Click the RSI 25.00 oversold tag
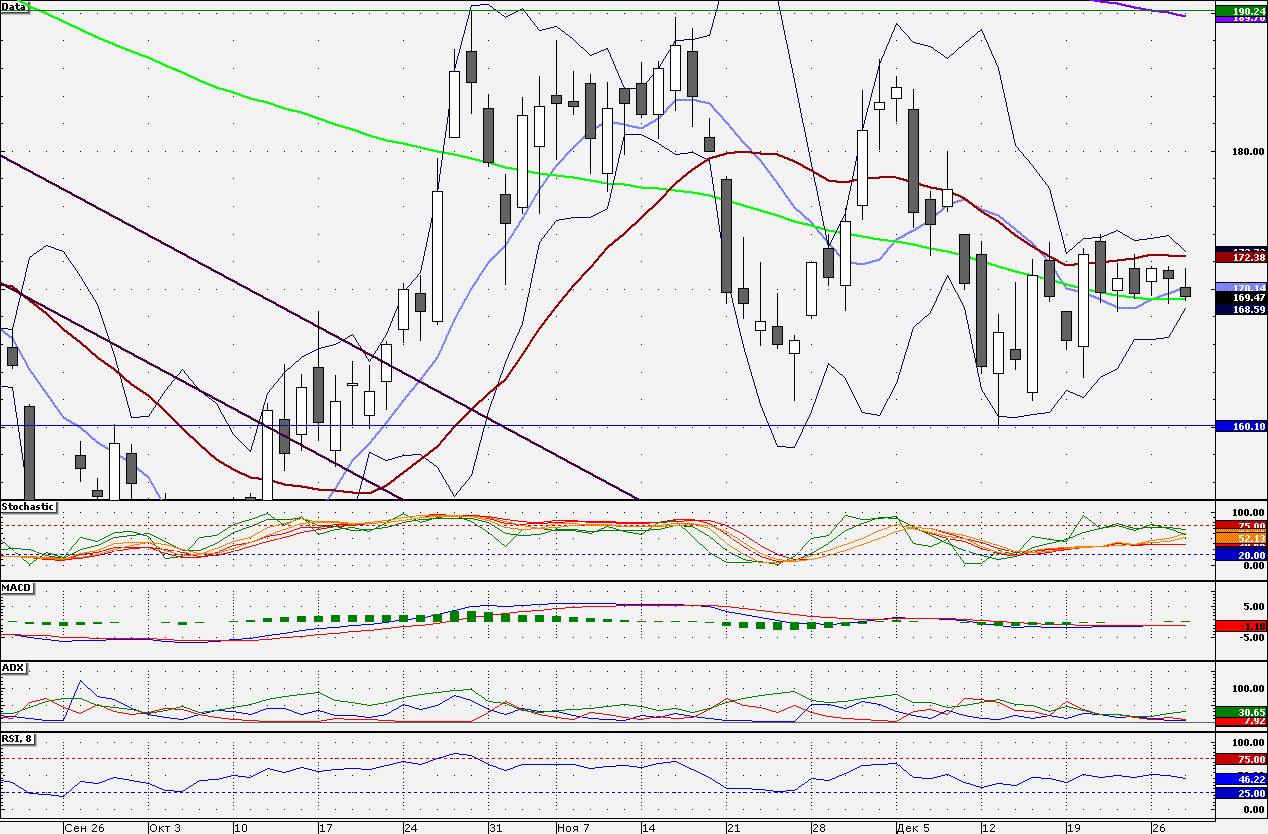Screen dimensions: 1268x834 (1241, 793)
